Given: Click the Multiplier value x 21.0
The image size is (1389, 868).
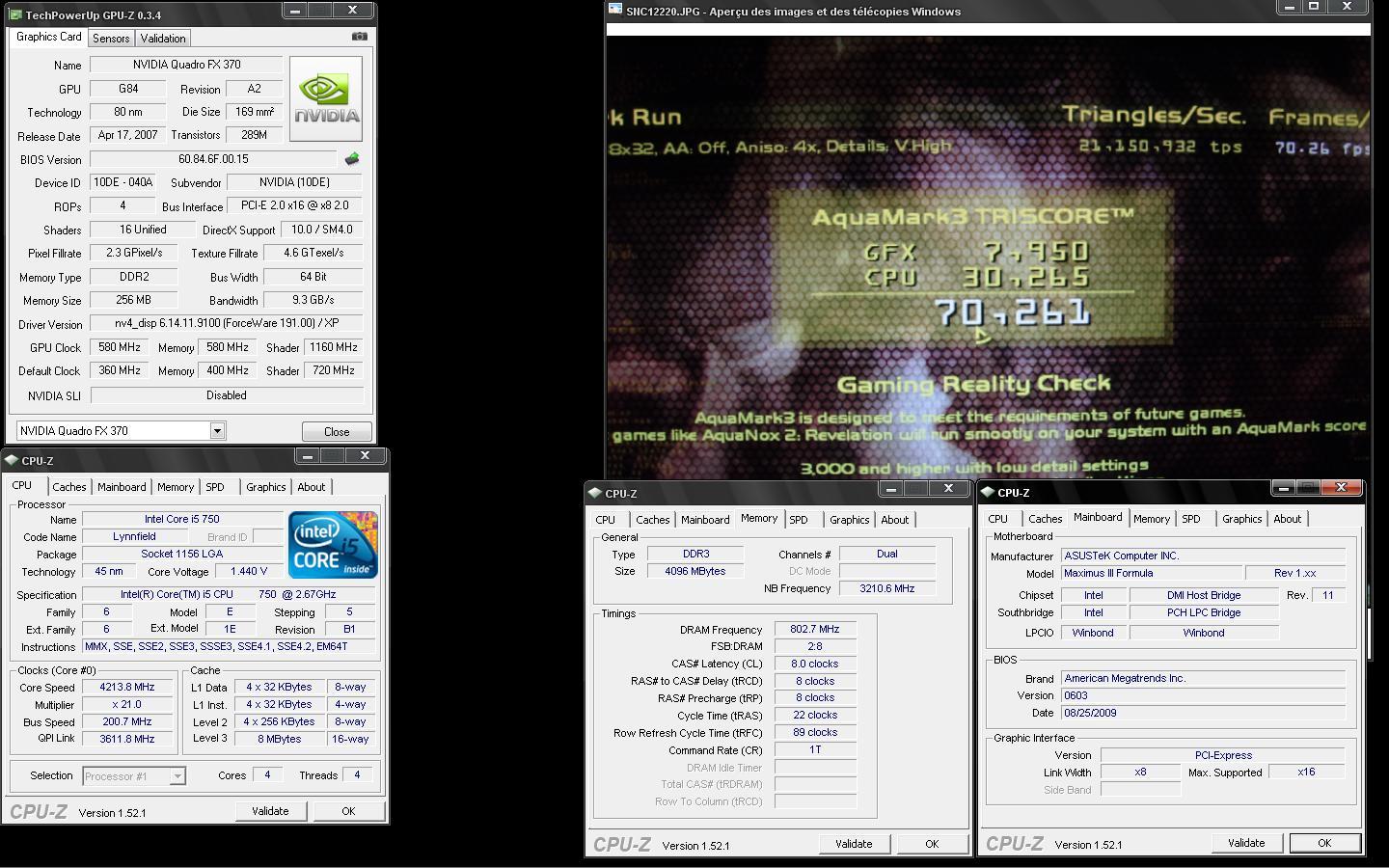Looking at the screenshot, I should (x=127, y=704).
